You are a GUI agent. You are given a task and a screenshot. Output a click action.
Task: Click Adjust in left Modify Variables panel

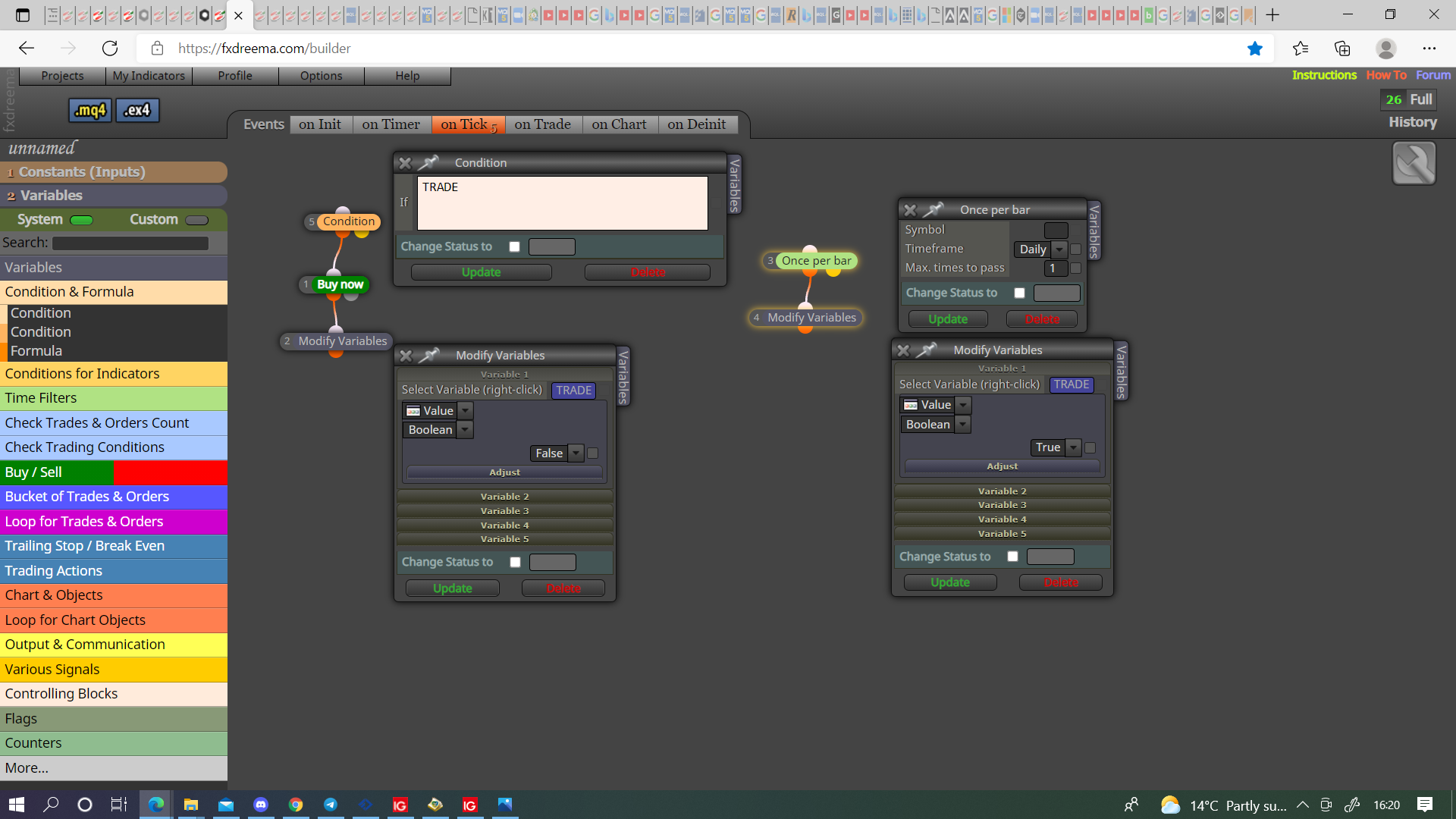tap(505, 472)
